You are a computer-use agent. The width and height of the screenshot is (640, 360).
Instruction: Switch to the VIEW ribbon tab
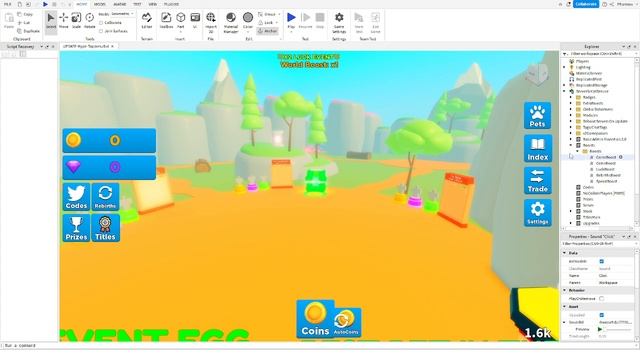pyautogui.click(x=153, y=4)
